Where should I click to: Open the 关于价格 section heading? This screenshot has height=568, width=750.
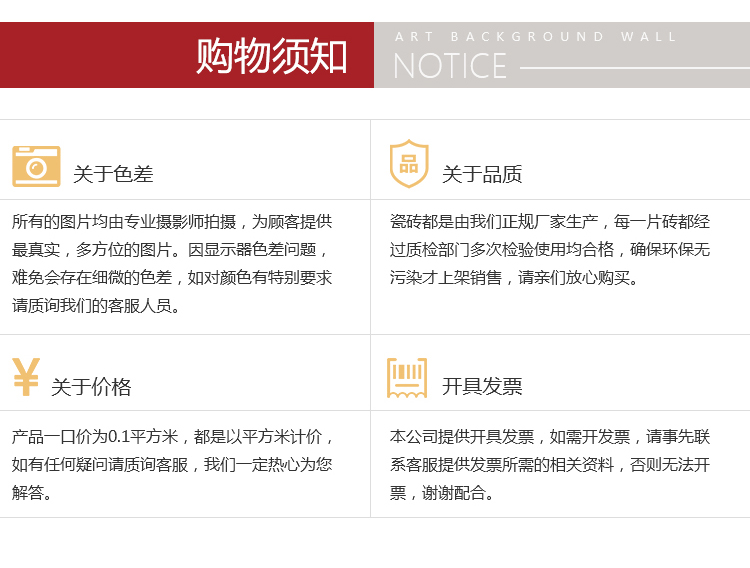pyautogui.click(x=91, y=387)
